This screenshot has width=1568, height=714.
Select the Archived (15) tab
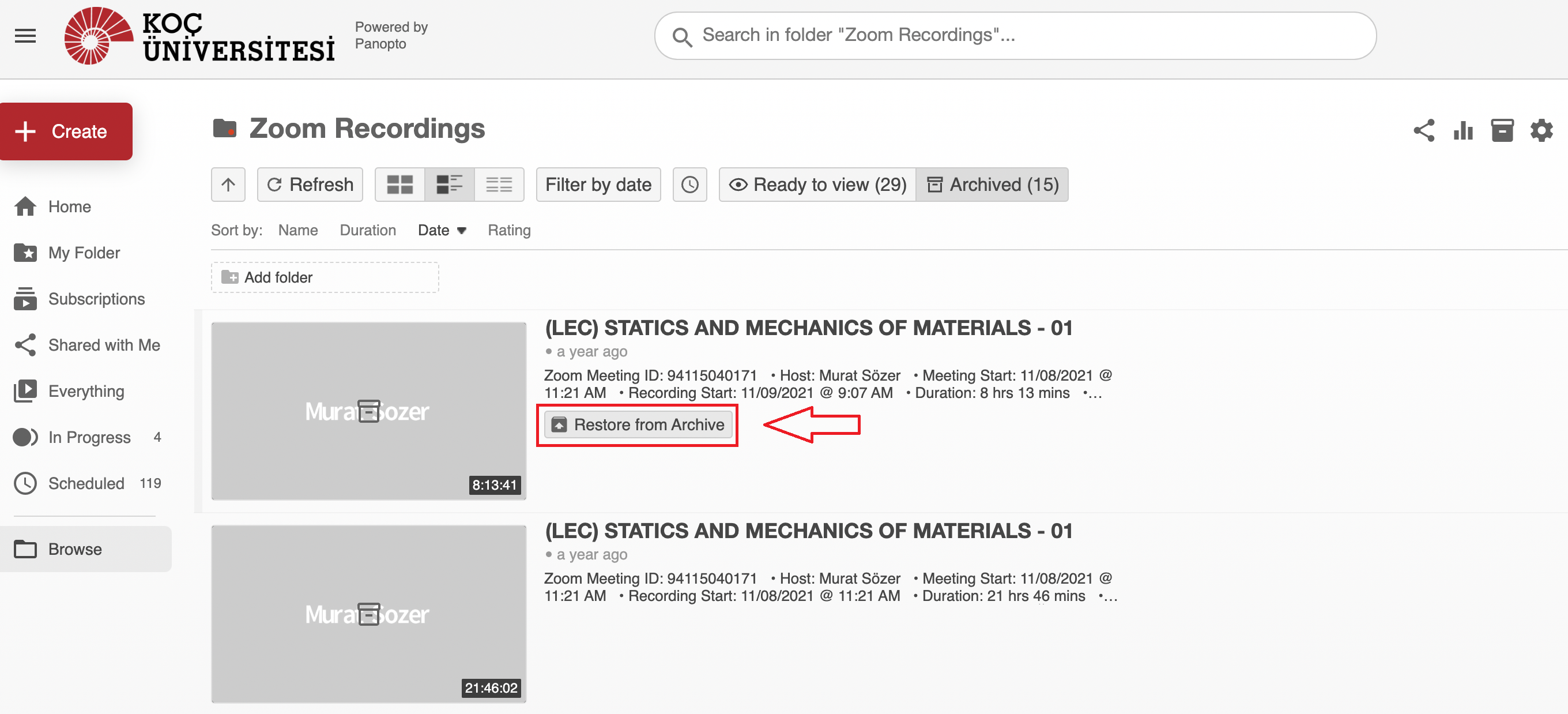coord(992,185)
